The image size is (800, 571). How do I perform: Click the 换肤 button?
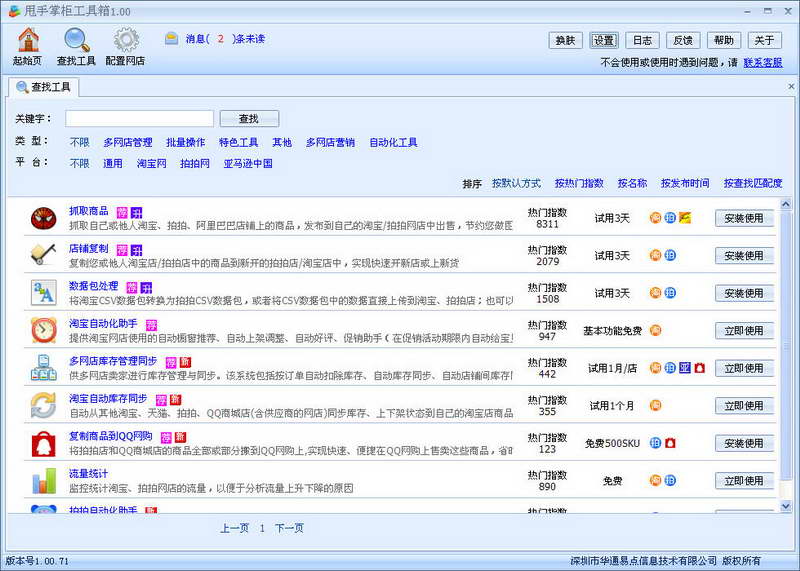tap(566, 40)
